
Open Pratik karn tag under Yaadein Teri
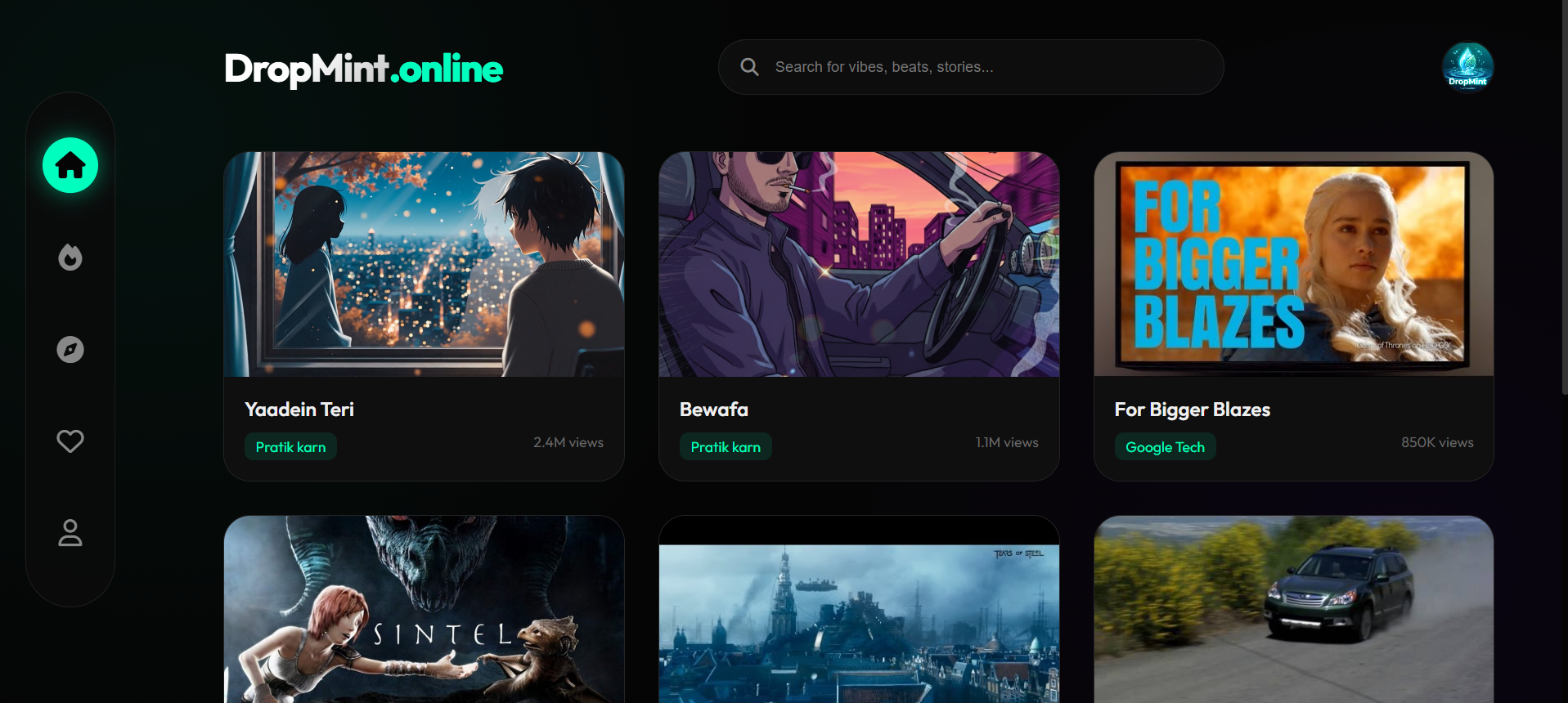tap(290, 447)
